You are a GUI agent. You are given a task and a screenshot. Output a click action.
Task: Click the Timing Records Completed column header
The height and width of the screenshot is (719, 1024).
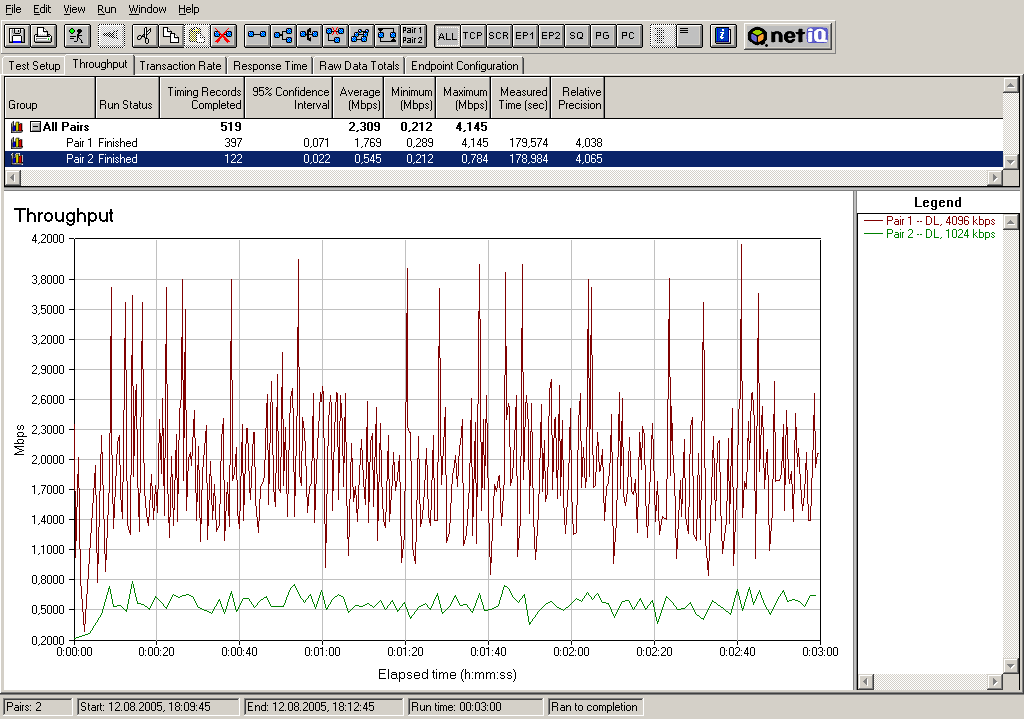[204, 98]
